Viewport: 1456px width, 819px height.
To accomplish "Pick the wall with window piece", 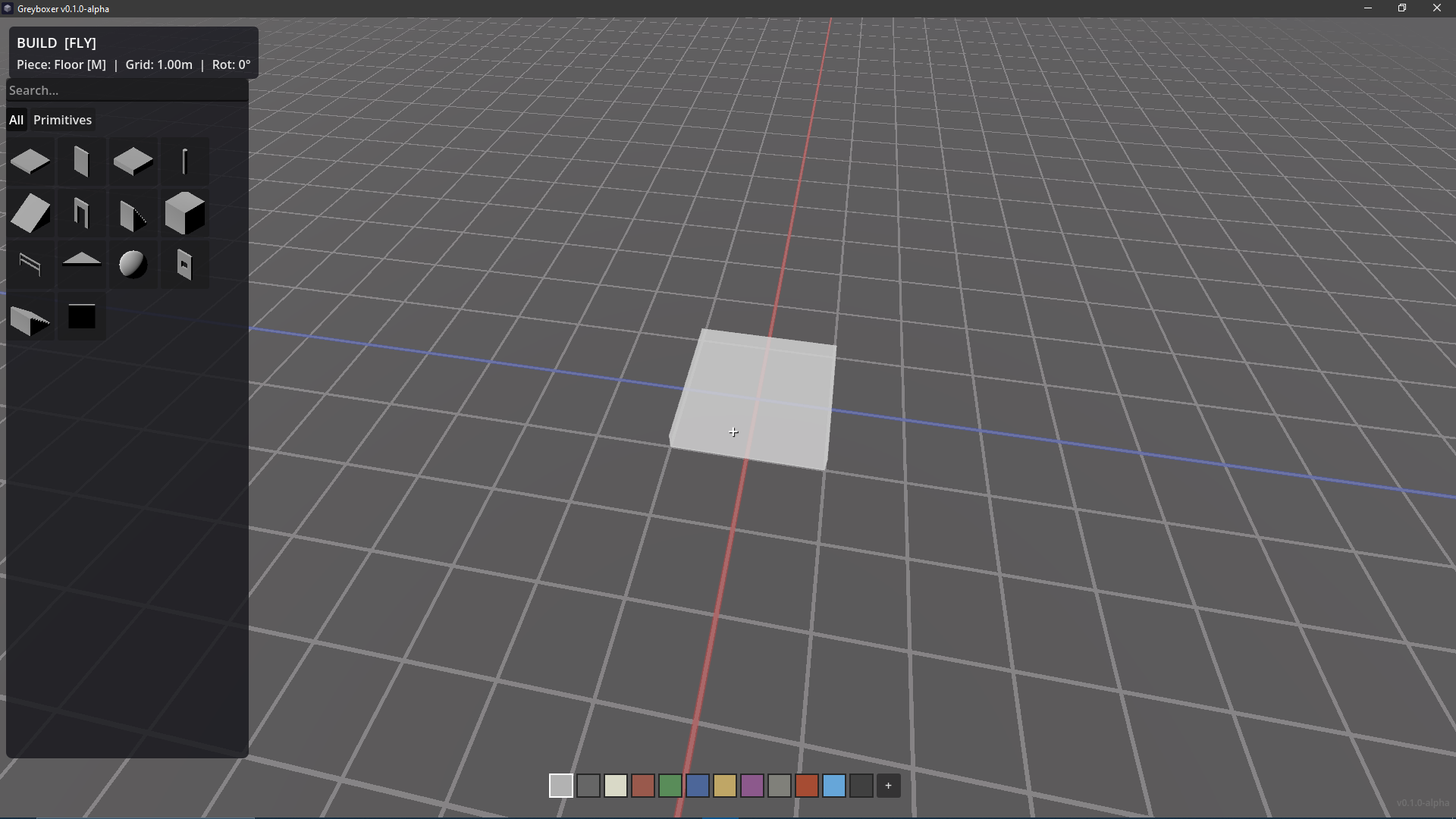I will coord(184,265).
